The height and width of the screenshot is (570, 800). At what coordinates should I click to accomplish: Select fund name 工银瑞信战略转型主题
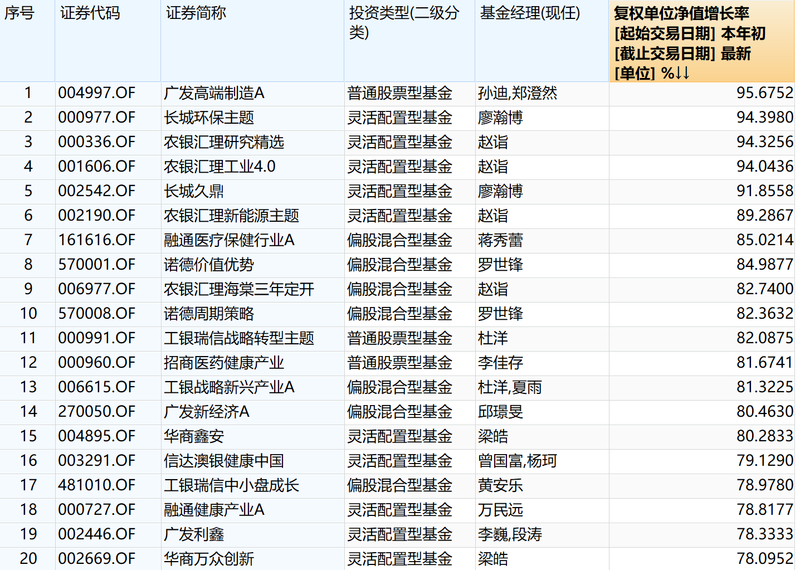(239, 338)
